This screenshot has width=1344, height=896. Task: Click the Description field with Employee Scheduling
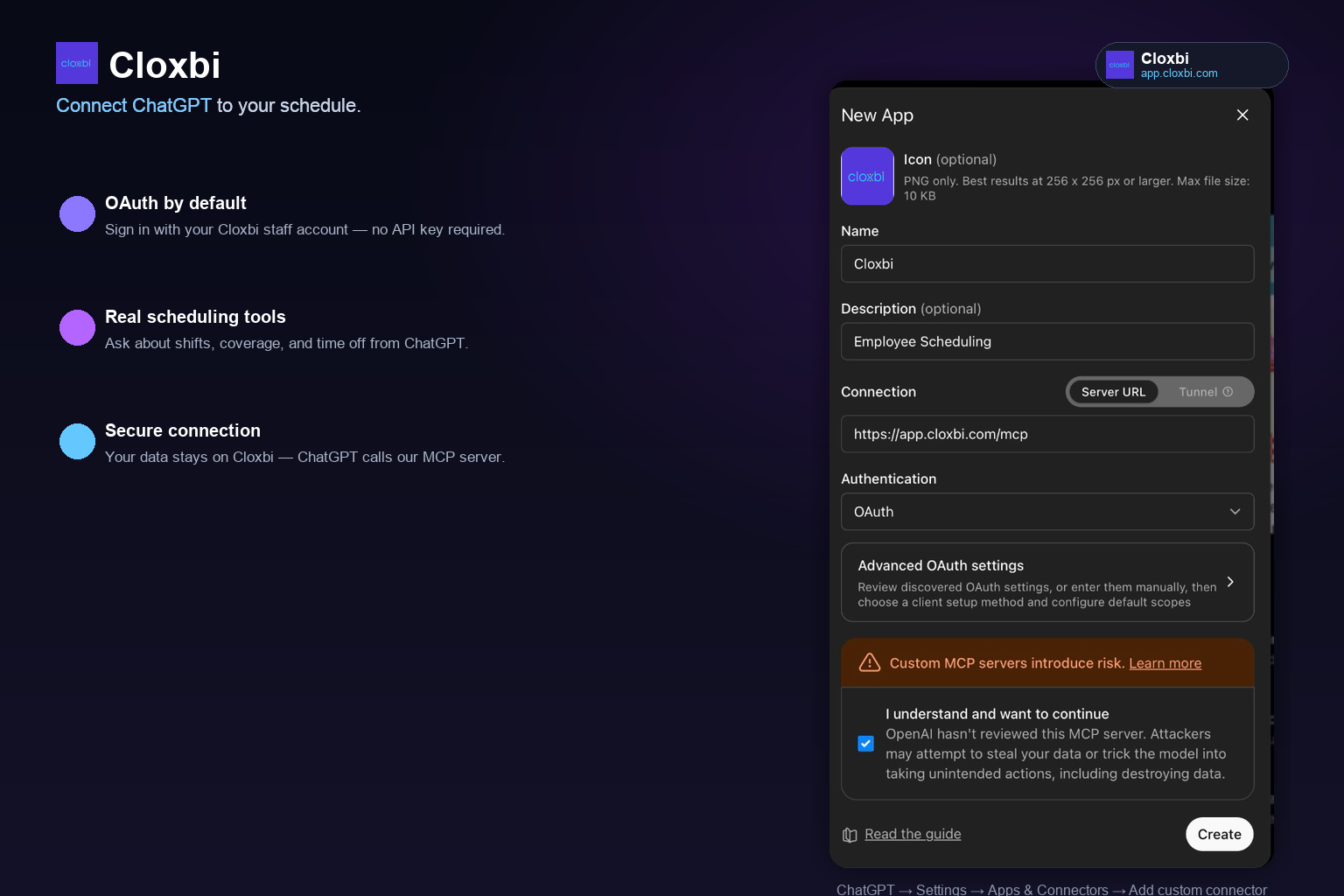[x=1047, y=341]
